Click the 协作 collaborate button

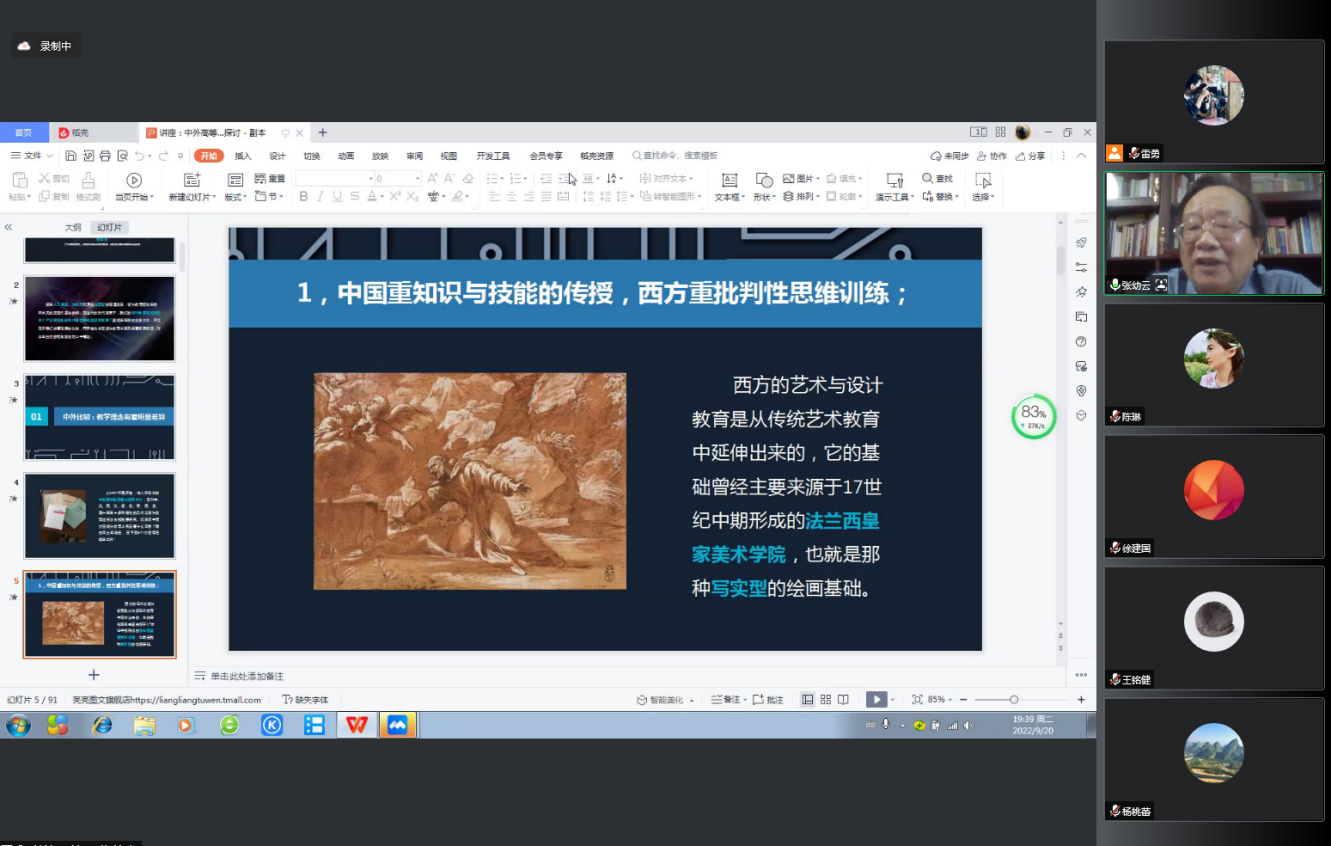coord(991,156)
